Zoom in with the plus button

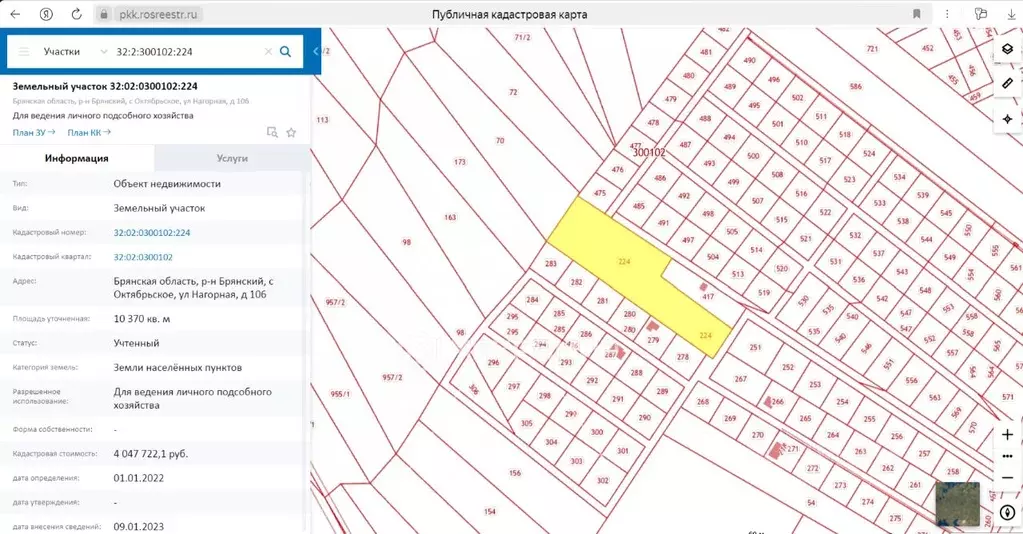pos(1007,435)
